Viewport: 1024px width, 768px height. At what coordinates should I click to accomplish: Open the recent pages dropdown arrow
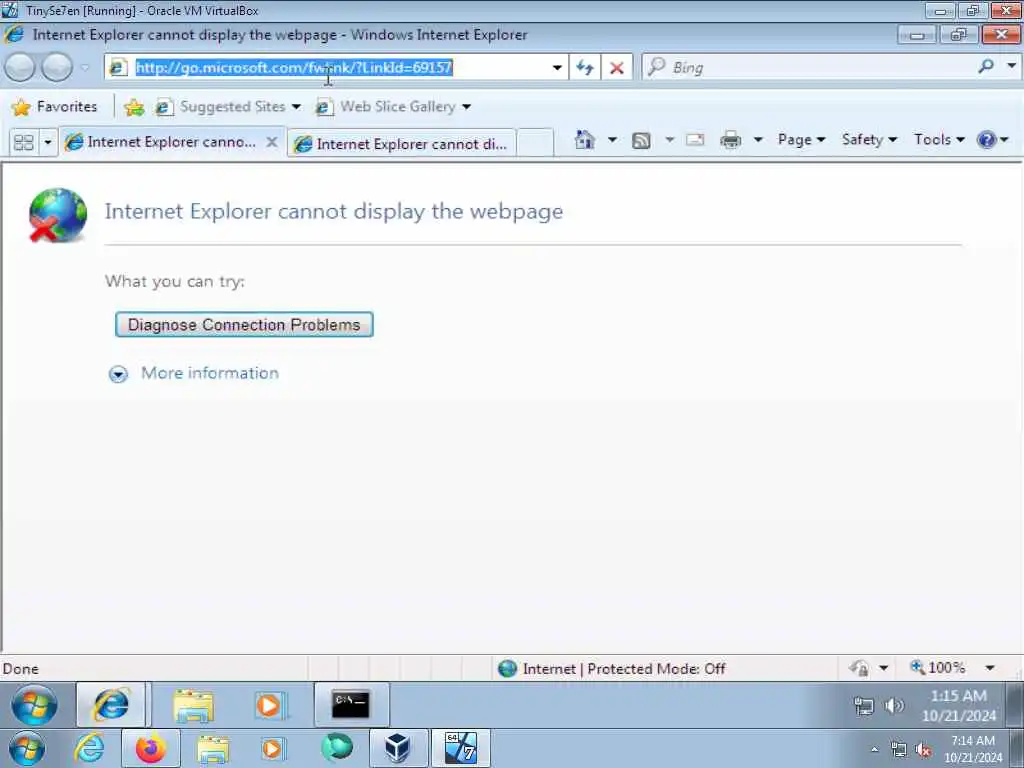coord(85,67)
